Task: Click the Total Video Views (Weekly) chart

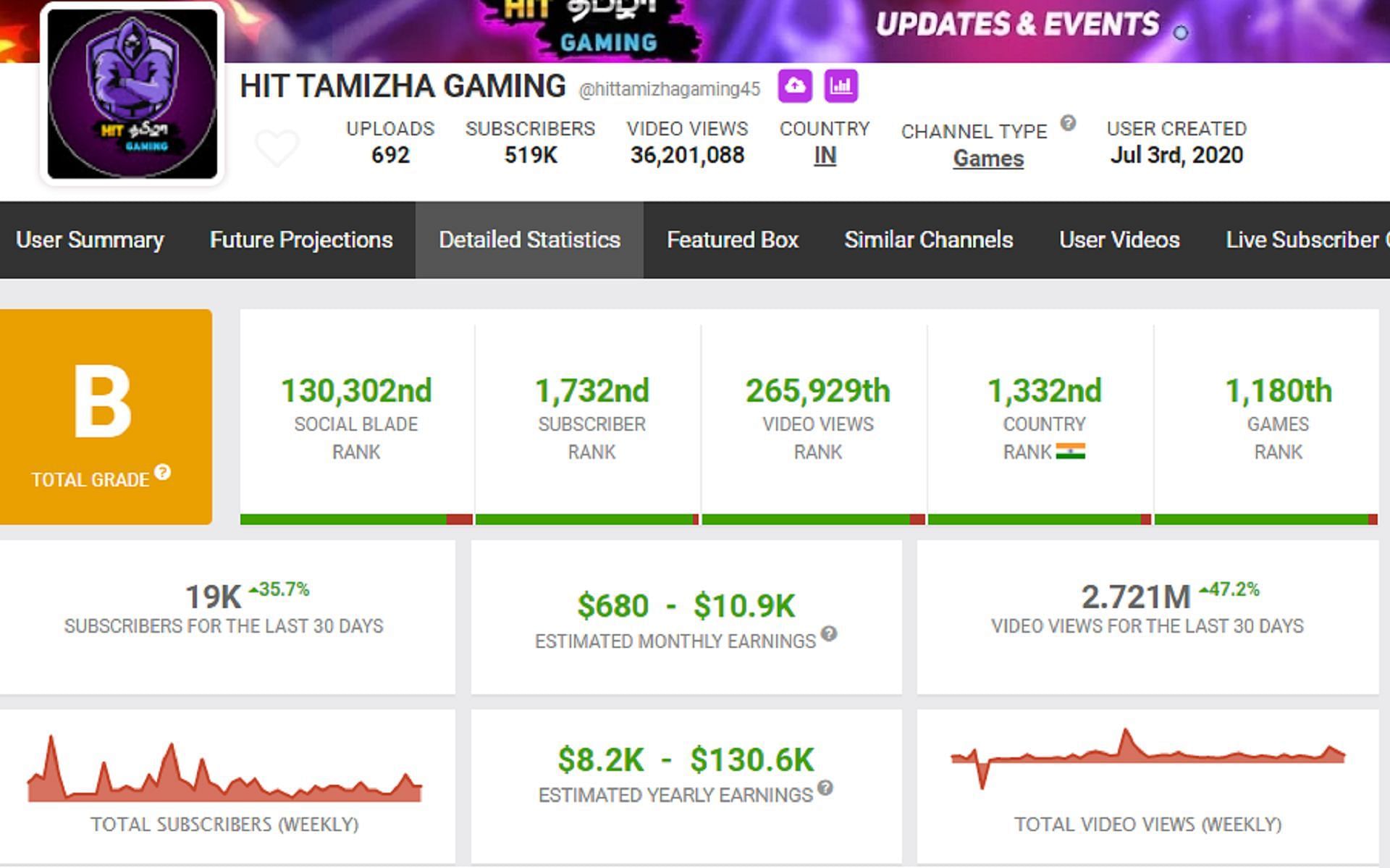Action: (1148, 759)
